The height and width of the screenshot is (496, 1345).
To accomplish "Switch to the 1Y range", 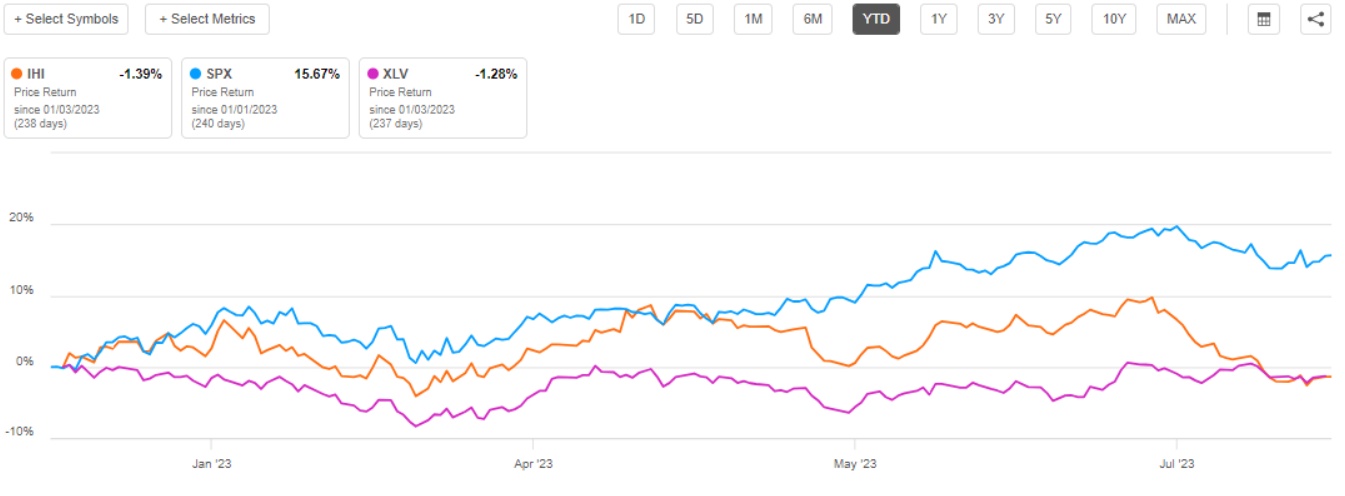I will click(x=938, y=19).
